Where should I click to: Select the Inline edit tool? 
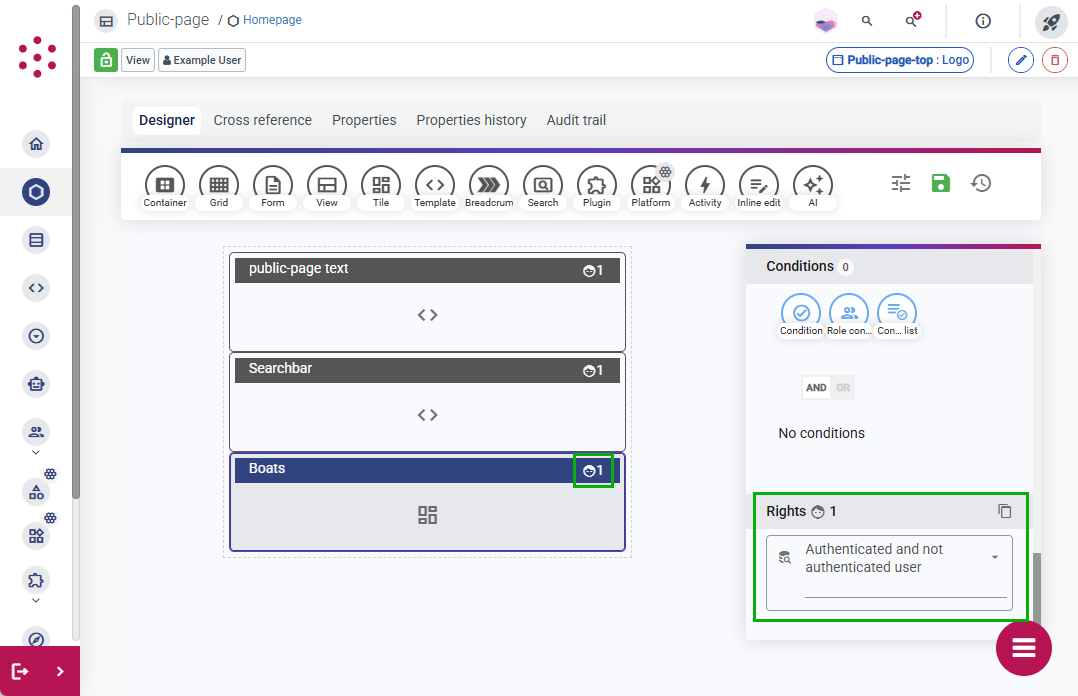(x=759, y=187)
